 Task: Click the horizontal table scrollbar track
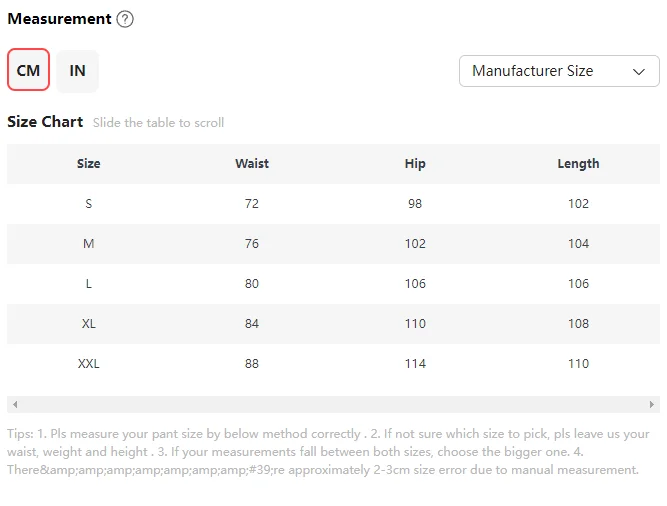click(x=334, y=404)
